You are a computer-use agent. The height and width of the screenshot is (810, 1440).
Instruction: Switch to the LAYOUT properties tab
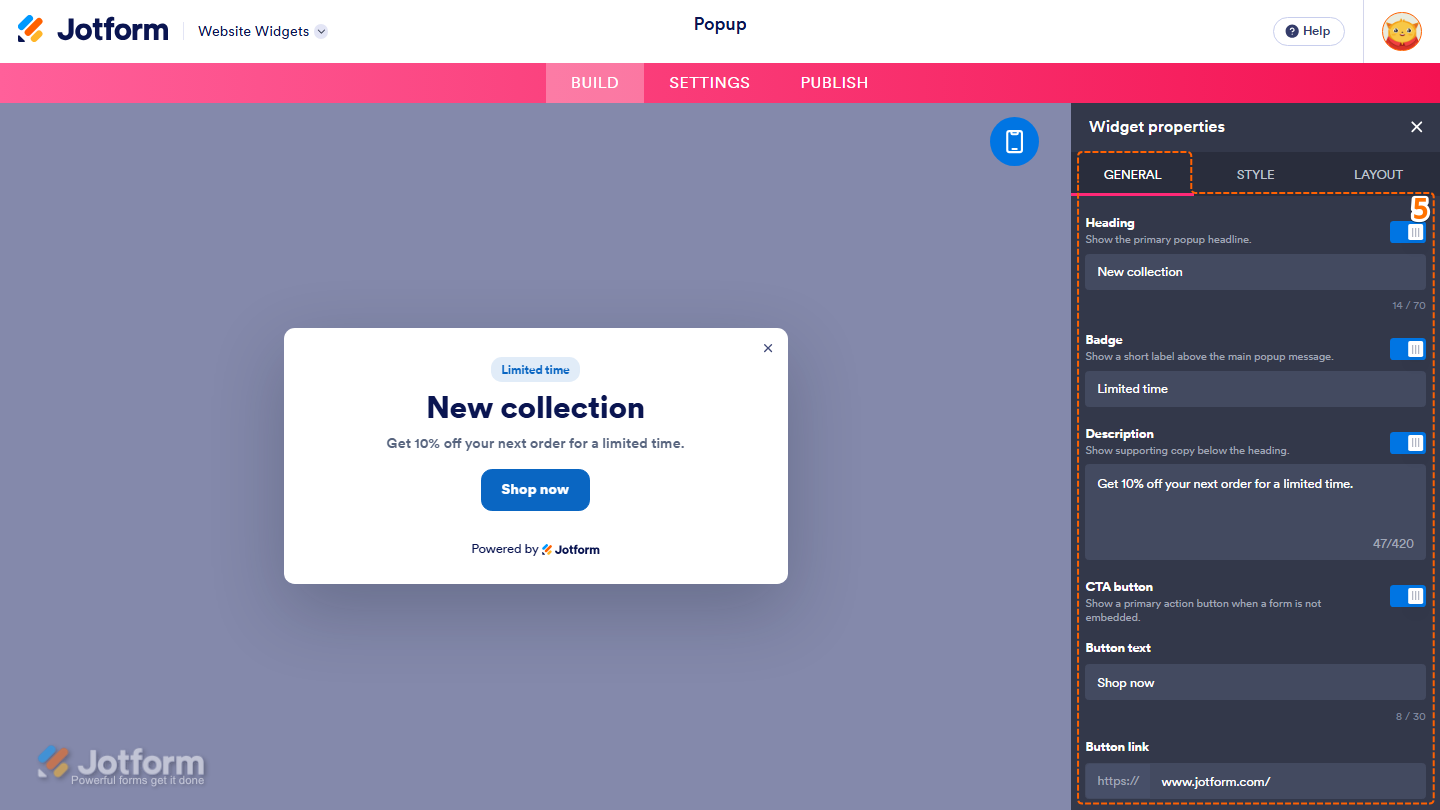pyautogui.click(x=1378, y=174)
